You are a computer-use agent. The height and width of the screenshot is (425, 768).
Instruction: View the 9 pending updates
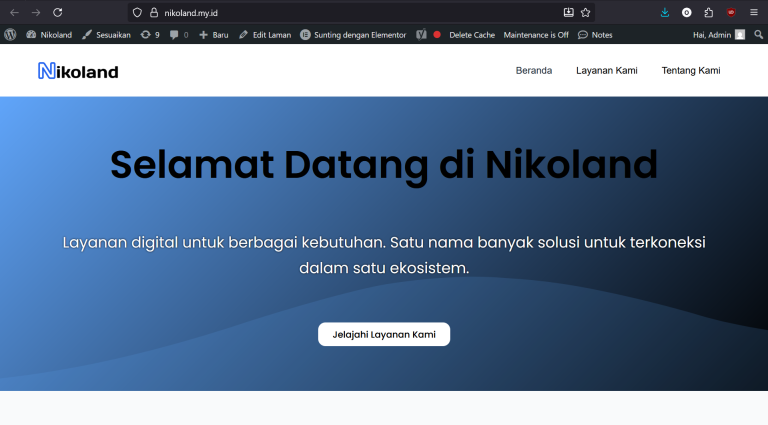click(150, 35)
